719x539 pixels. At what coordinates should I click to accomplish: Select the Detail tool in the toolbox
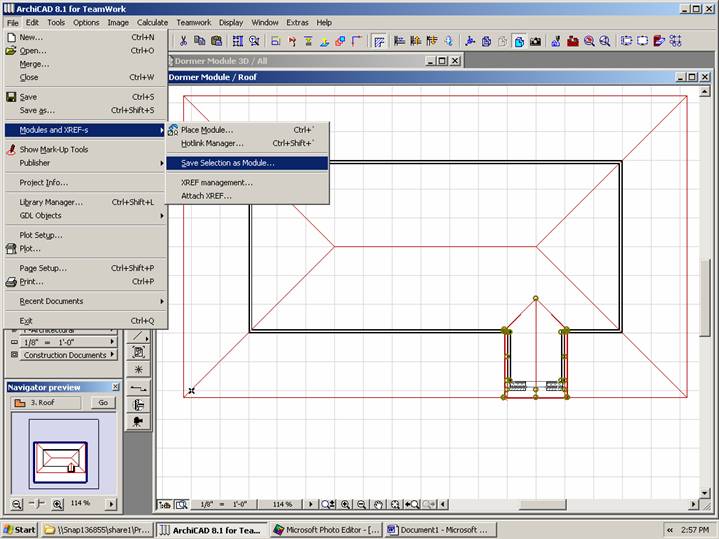(138, 405)
